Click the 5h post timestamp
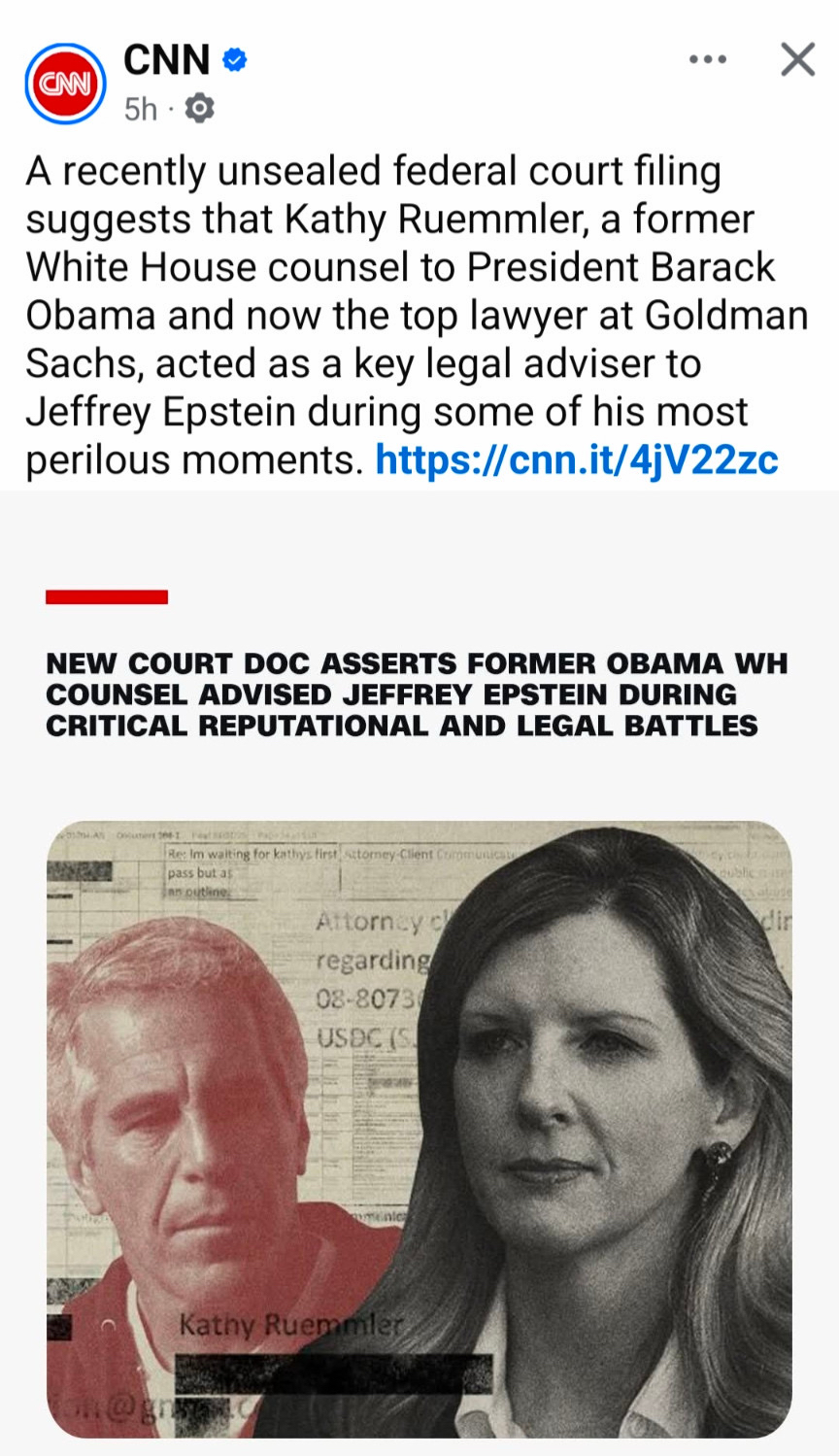839x1456 pixels. click(140, 109)
